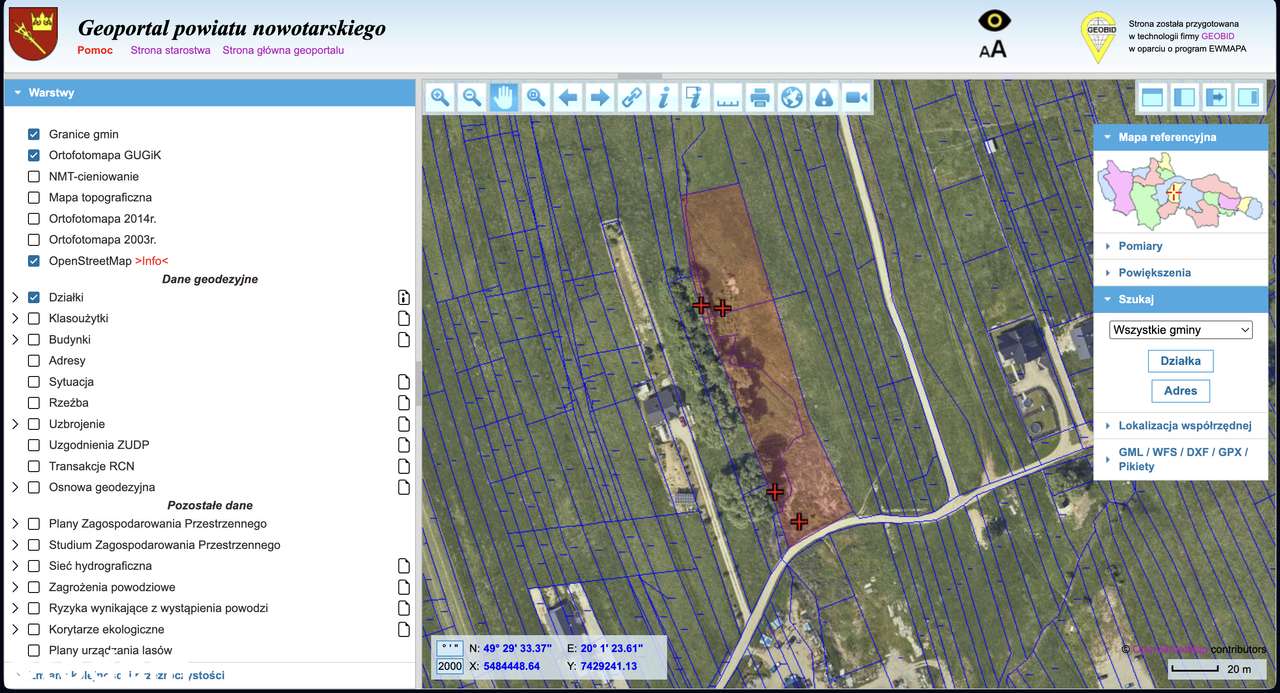
Task: Click the document icon beside Sieć hydrograficzna
Action: pos(404,566)
